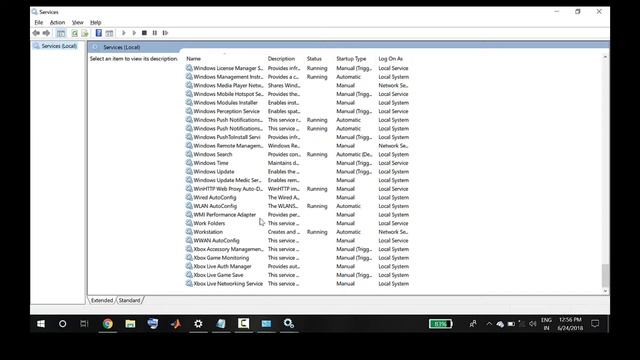
Task: Open the Help menu
Action: coord(96,22)
